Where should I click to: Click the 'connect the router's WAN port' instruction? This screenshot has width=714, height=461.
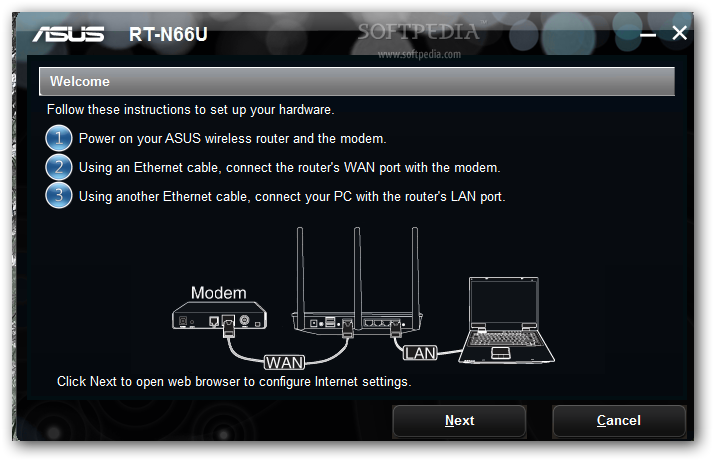click(290, 168)
